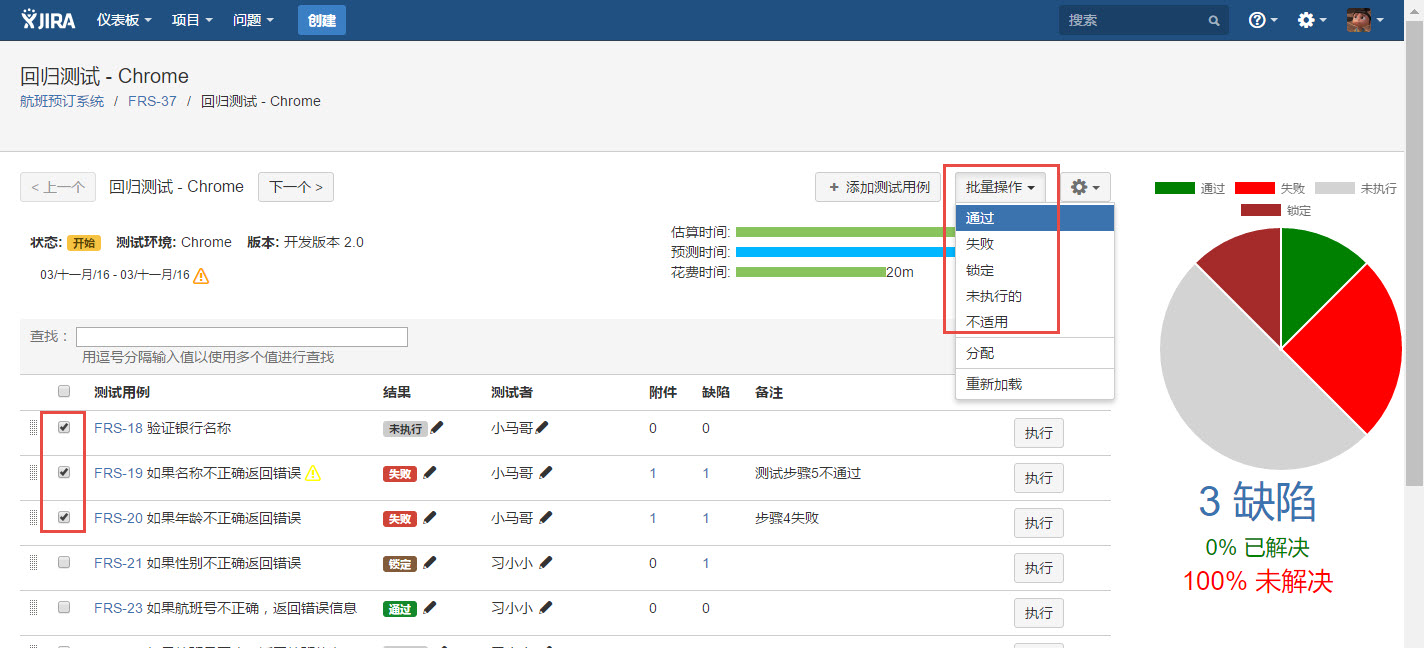Click the 查找 filter input field
Screen dimensions: 1424x648
[242, 337]
